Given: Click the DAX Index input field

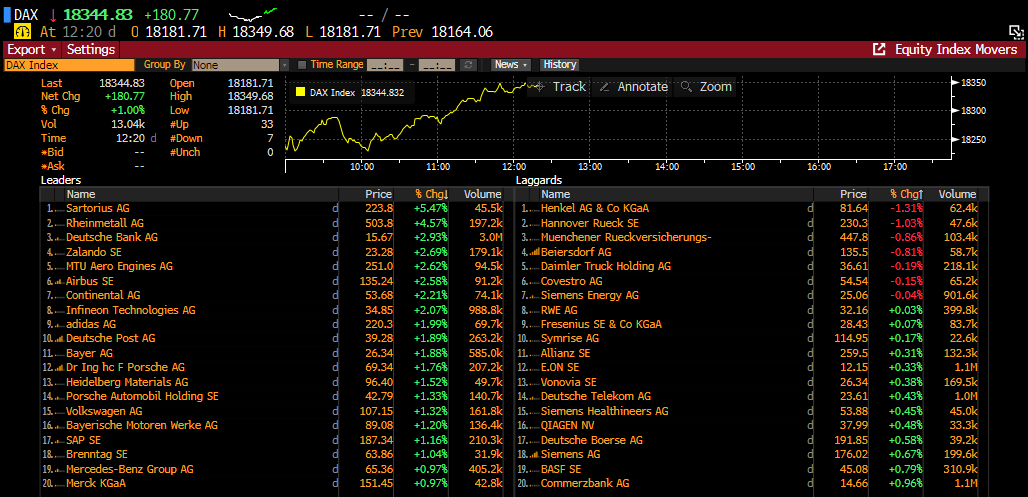Looking at the screenshot, I should 68,65.
